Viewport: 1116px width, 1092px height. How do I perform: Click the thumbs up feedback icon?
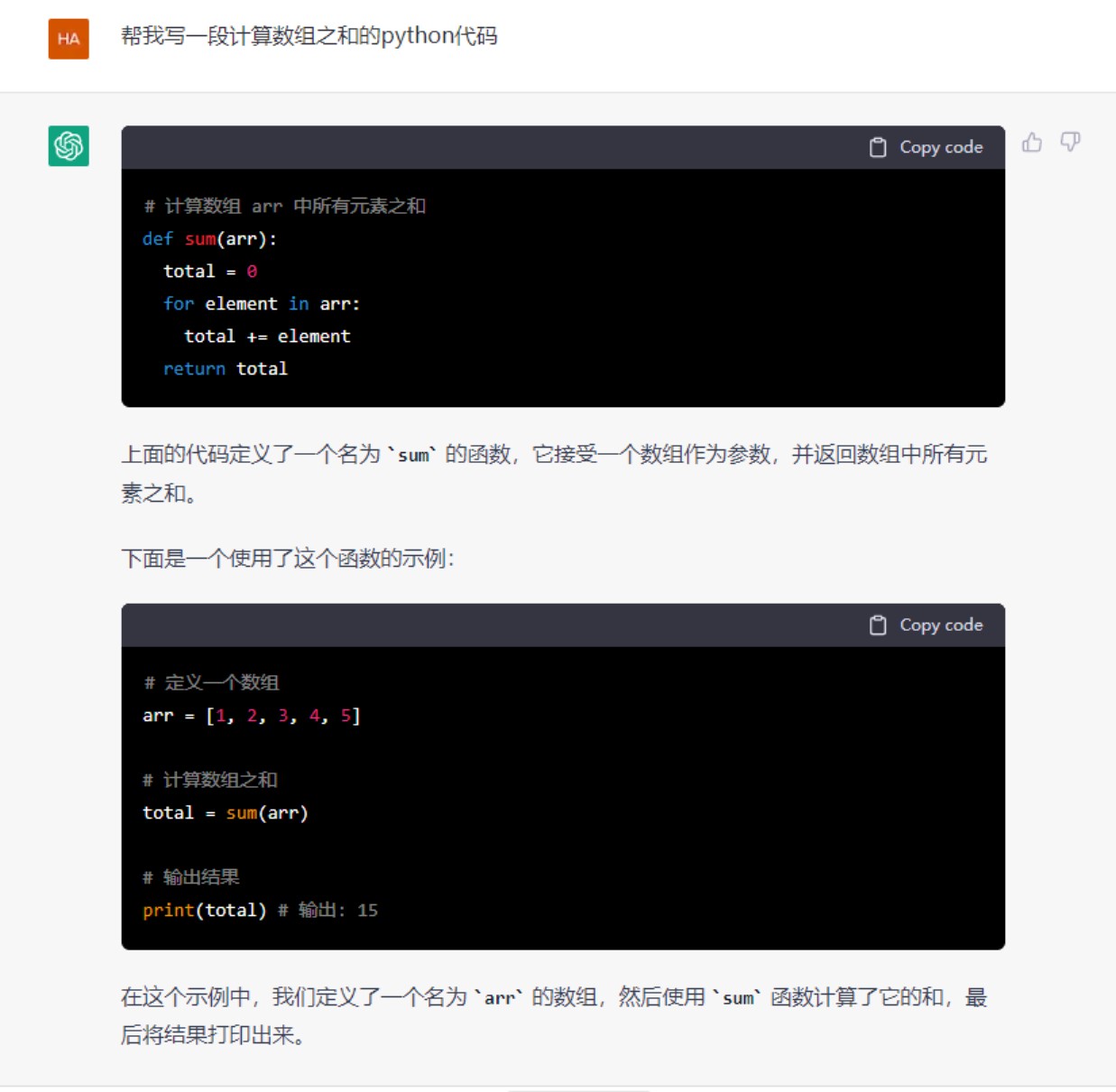pos(1031,143)
